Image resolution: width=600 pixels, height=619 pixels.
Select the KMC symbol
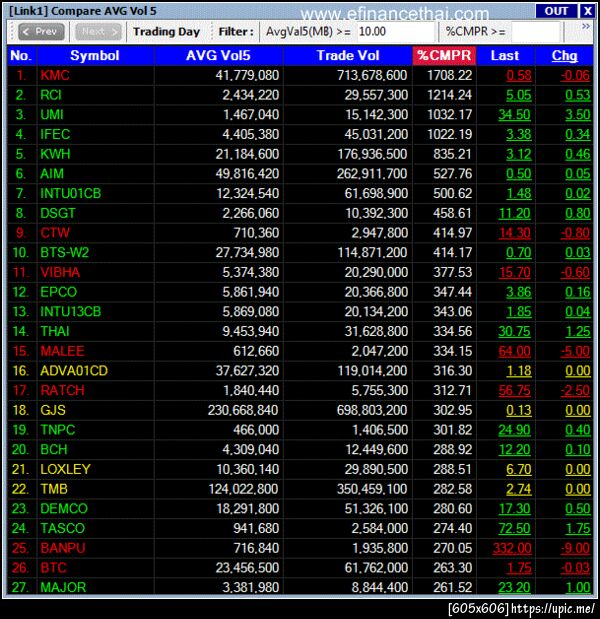[55, 75]
